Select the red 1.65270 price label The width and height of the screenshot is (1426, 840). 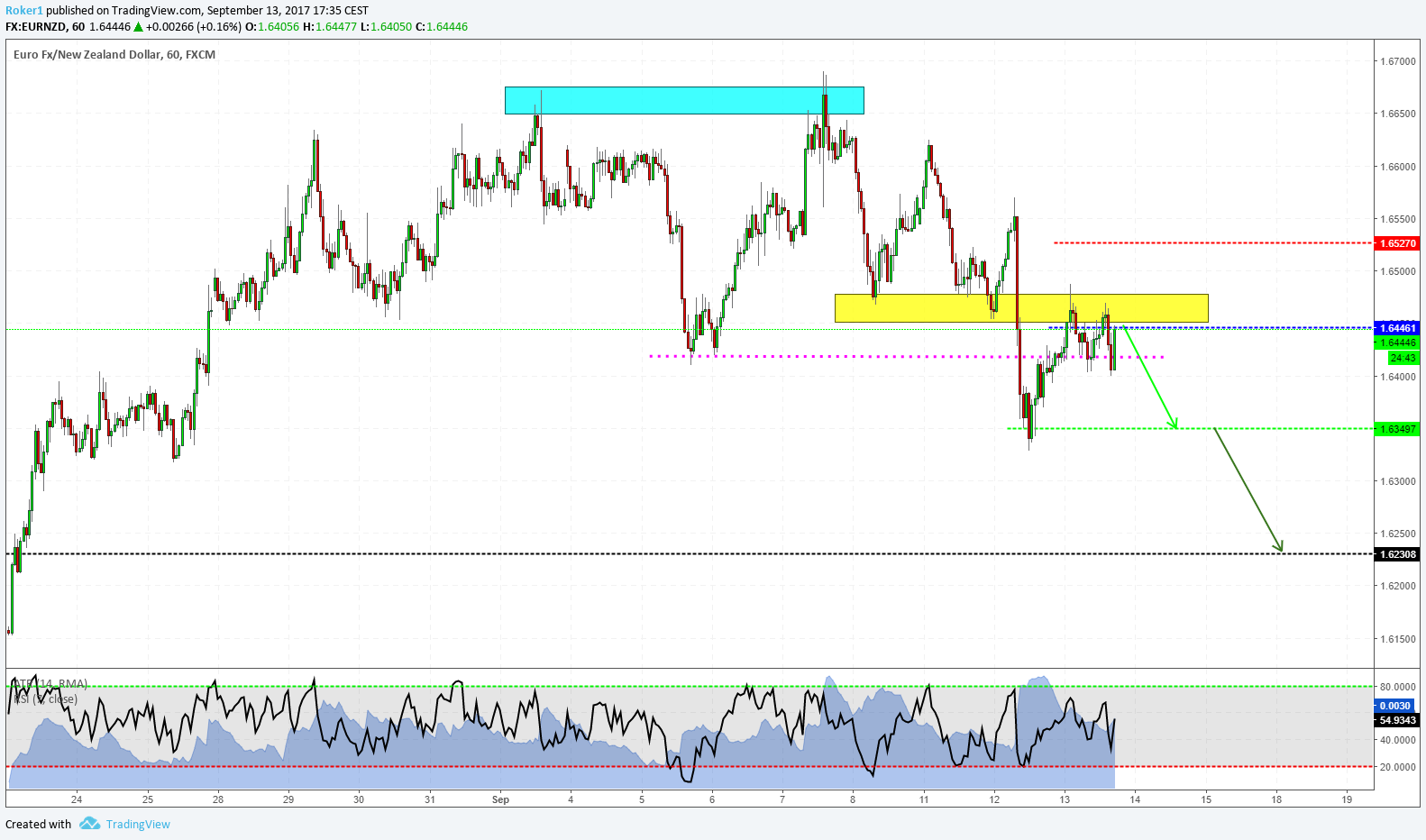(x=1397, y=243)
